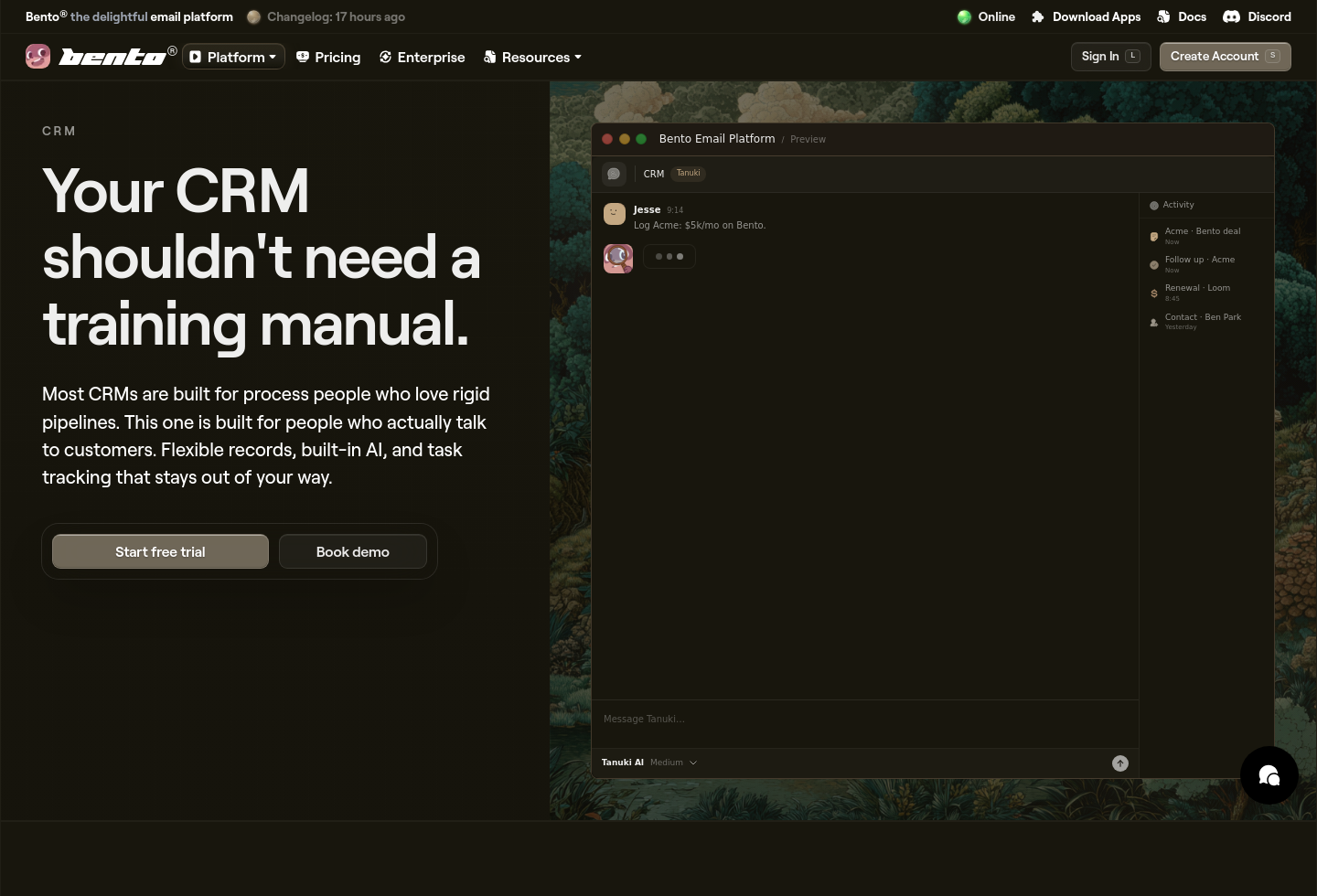The height and width of the screenshot is (896, 1317).
Task: Open the Changelog: 17 hours ago link
Action: (x=327, y=16)
